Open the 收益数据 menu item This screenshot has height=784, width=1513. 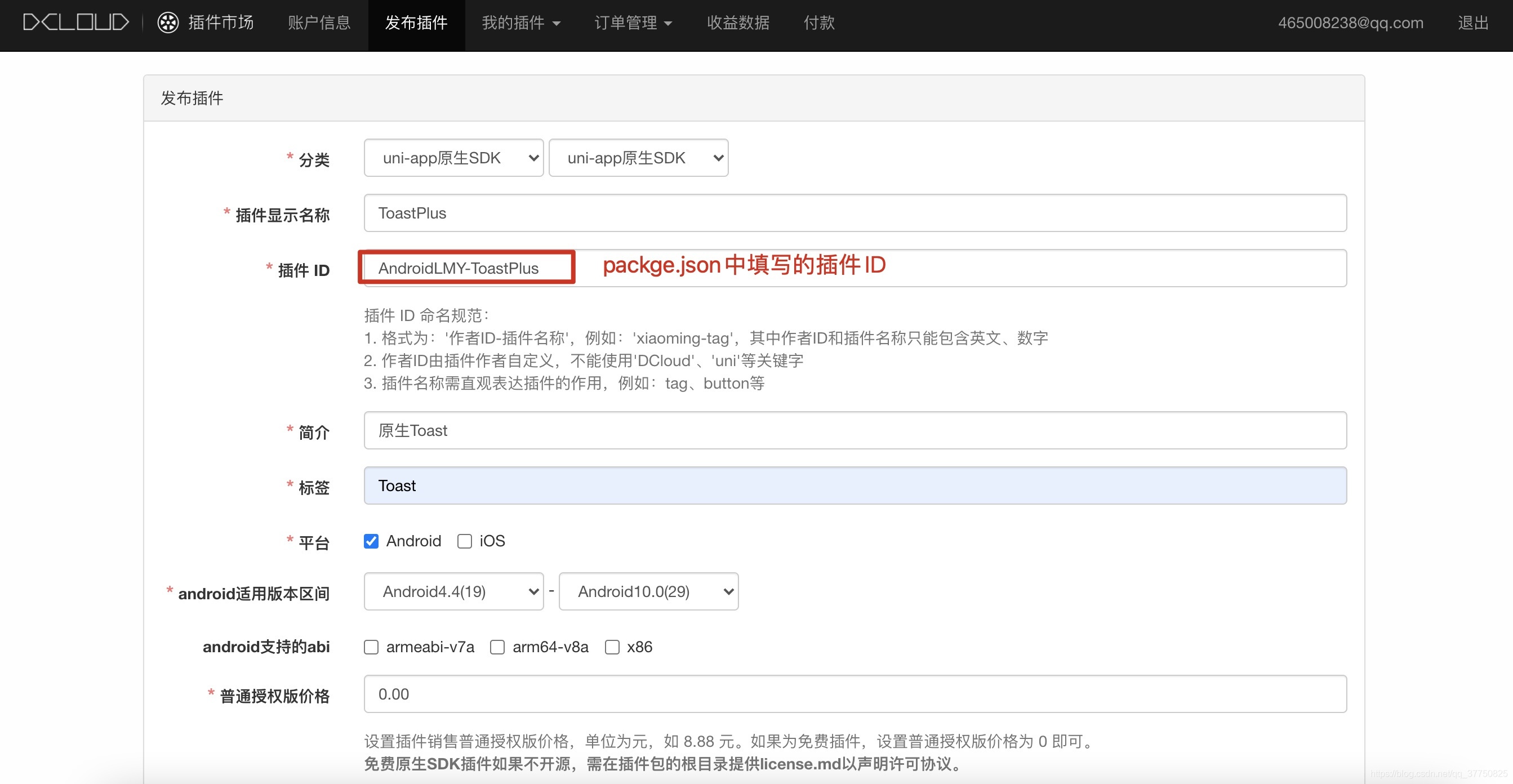pyautogui.click(x=738, y=23)
